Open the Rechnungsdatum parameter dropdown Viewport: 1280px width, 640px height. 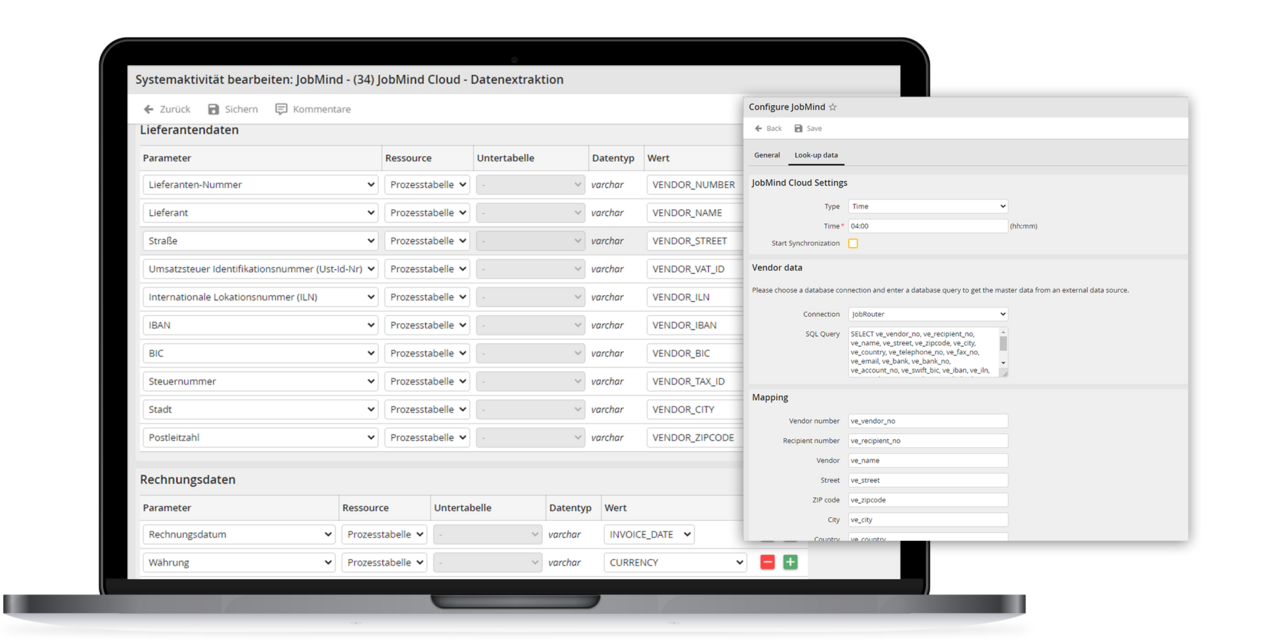tap(239, 534)
